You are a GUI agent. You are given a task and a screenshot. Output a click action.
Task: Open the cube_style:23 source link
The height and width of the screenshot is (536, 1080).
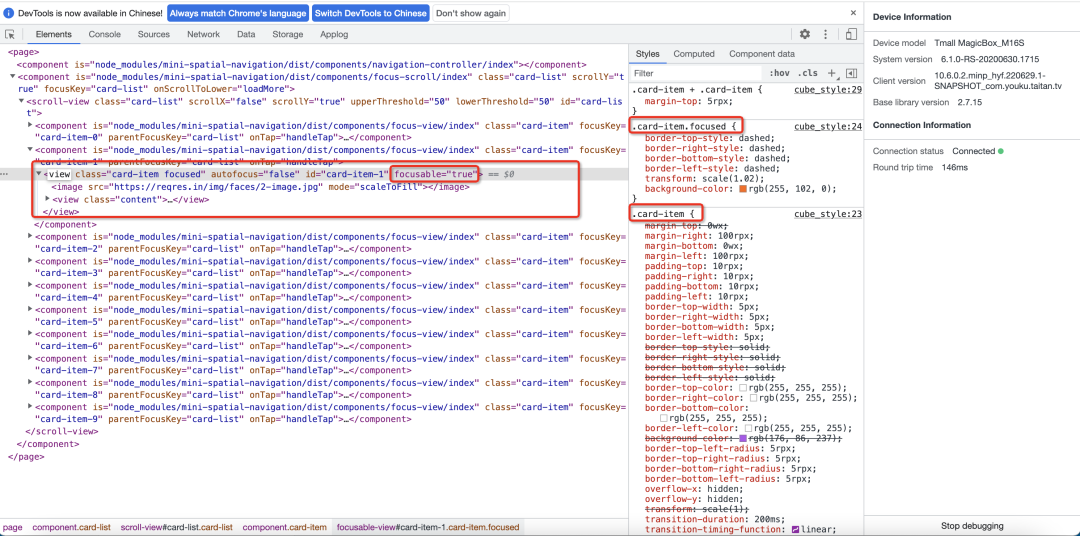pos(828,214)
